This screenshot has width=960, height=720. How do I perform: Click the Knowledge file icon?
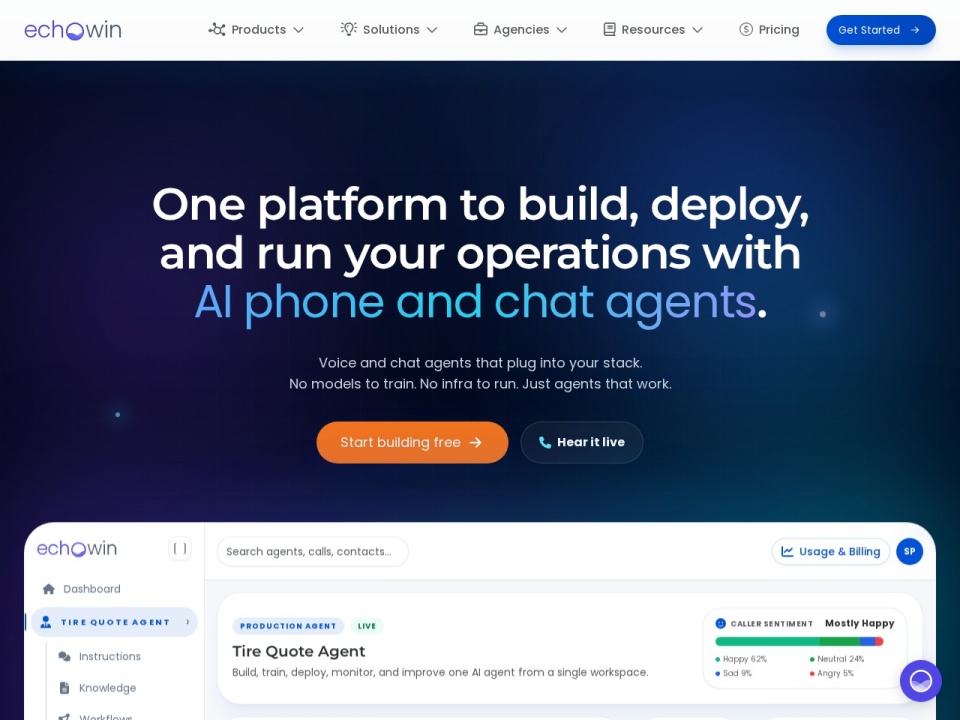pyautogui.click(x=64, y=688)
